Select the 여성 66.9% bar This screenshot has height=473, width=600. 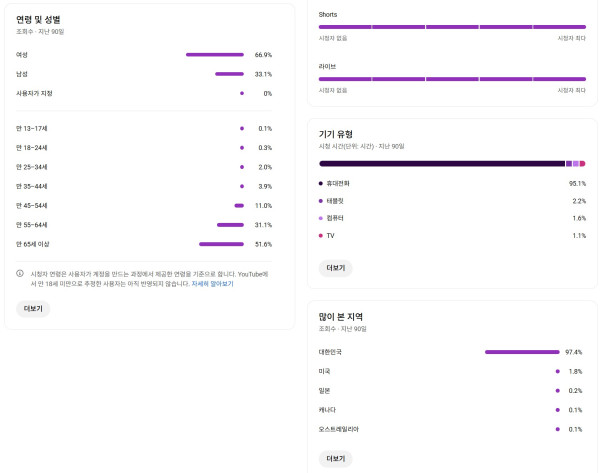pos(214,55)
